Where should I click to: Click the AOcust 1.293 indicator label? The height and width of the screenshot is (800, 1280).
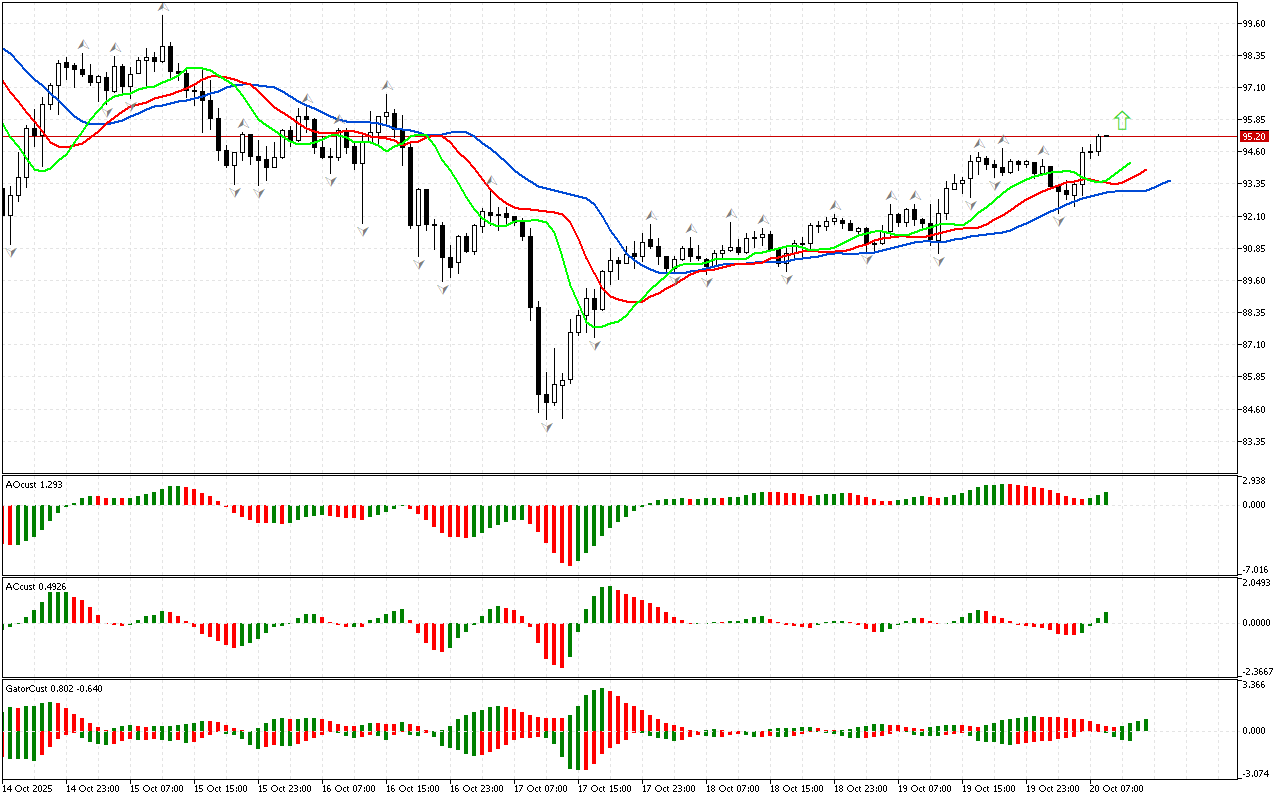[35, 485]
